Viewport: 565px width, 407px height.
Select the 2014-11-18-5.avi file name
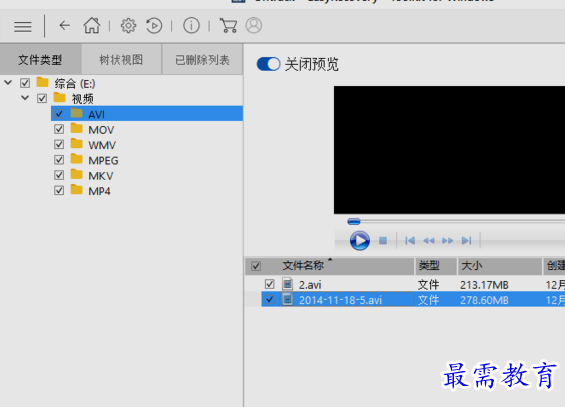point(340,300)
